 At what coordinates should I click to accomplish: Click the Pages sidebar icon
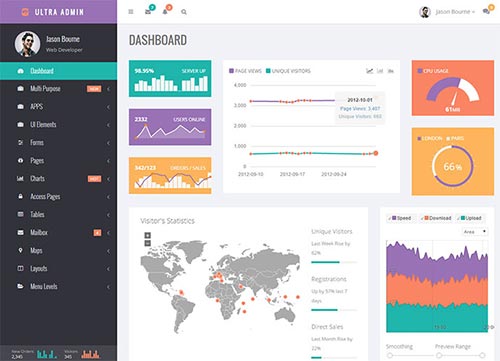[x=20, y=161]
